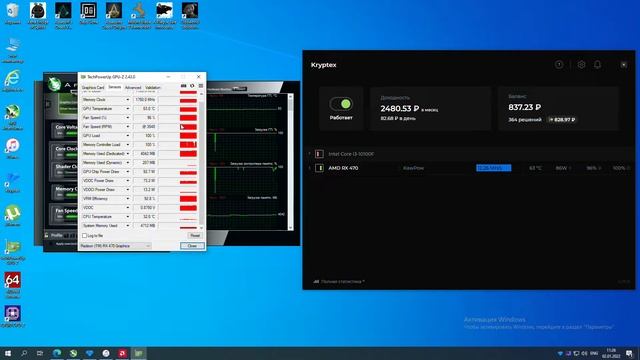
Task: Open iTunes desktop icon
Action: click(x=13, y=148)
